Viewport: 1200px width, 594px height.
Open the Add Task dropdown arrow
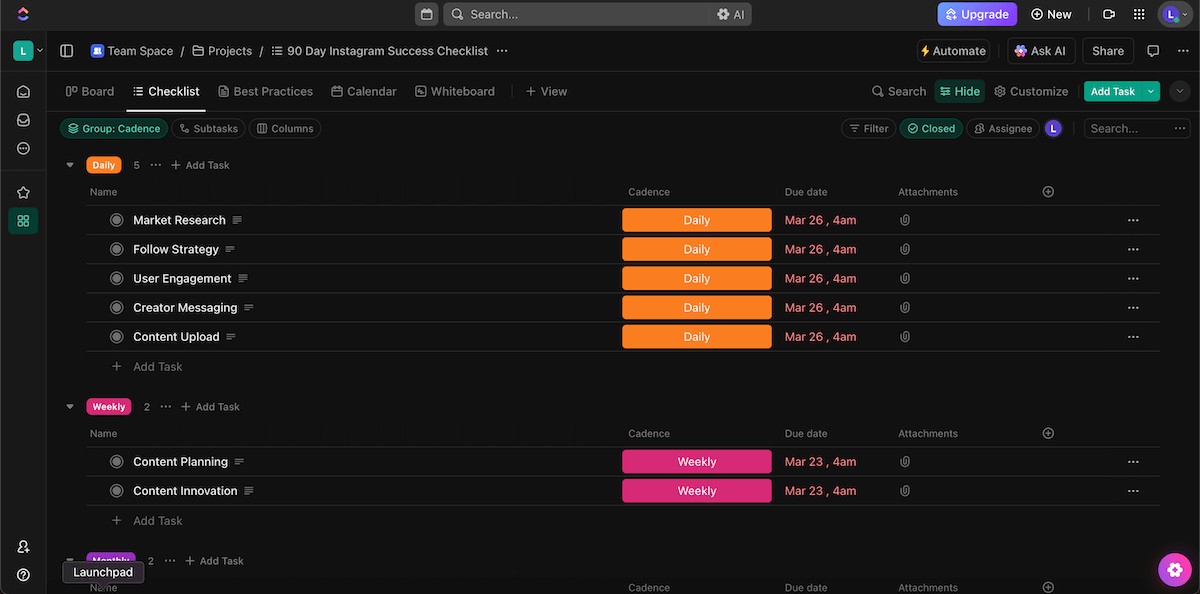(x=1151, y=91)
